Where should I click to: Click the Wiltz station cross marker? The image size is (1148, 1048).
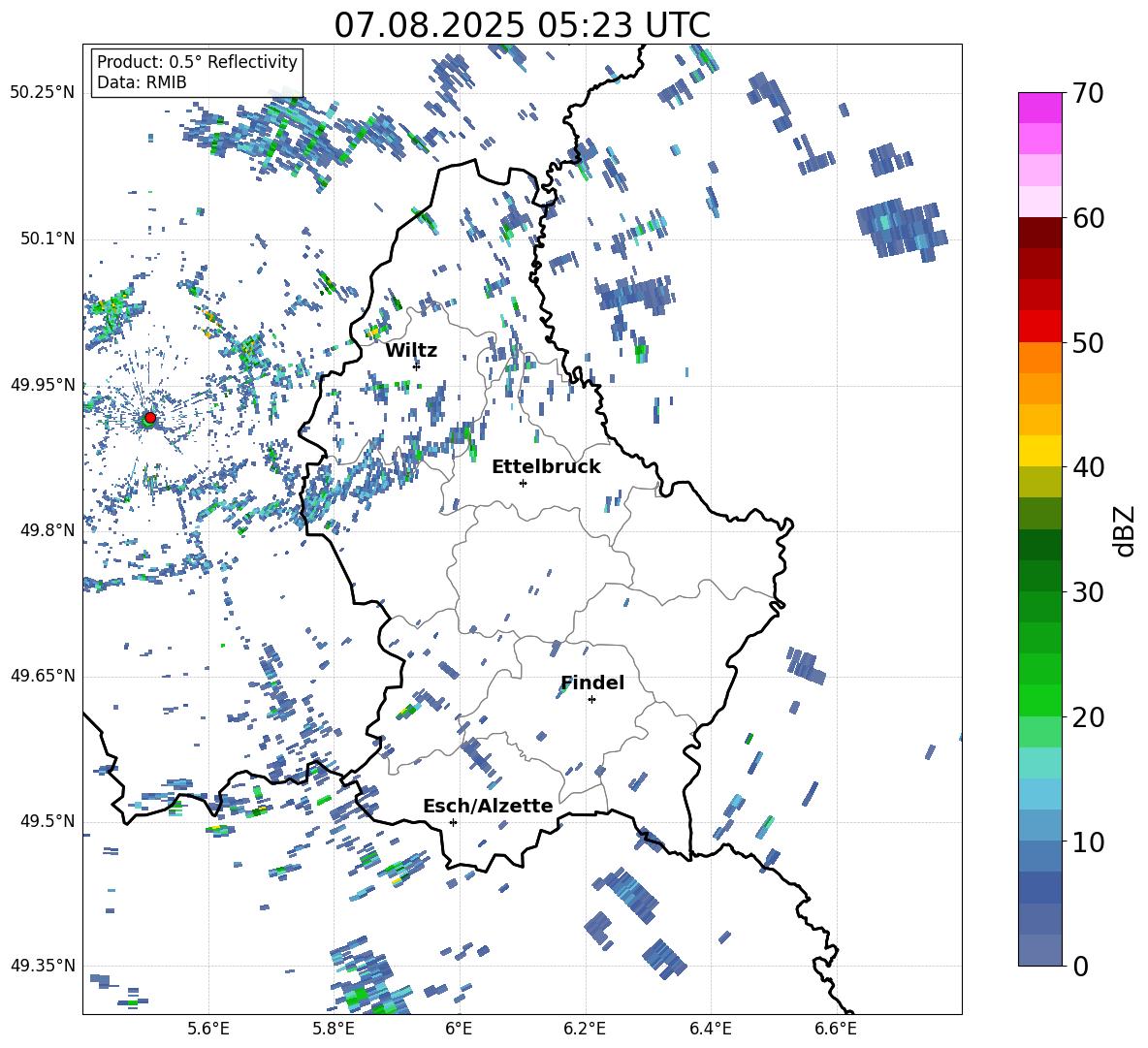416,365
